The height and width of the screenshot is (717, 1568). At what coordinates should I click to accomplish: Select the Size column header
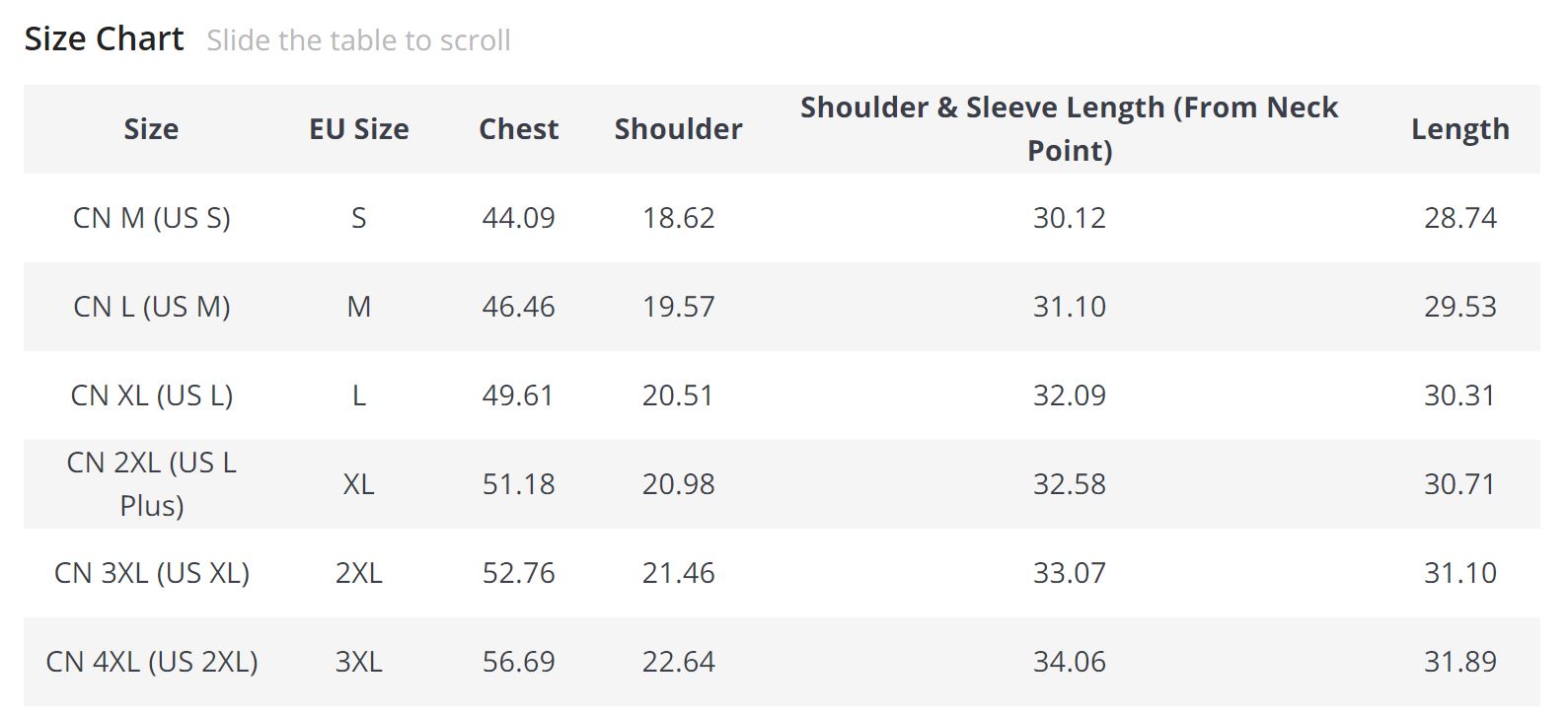pos(151,129)
